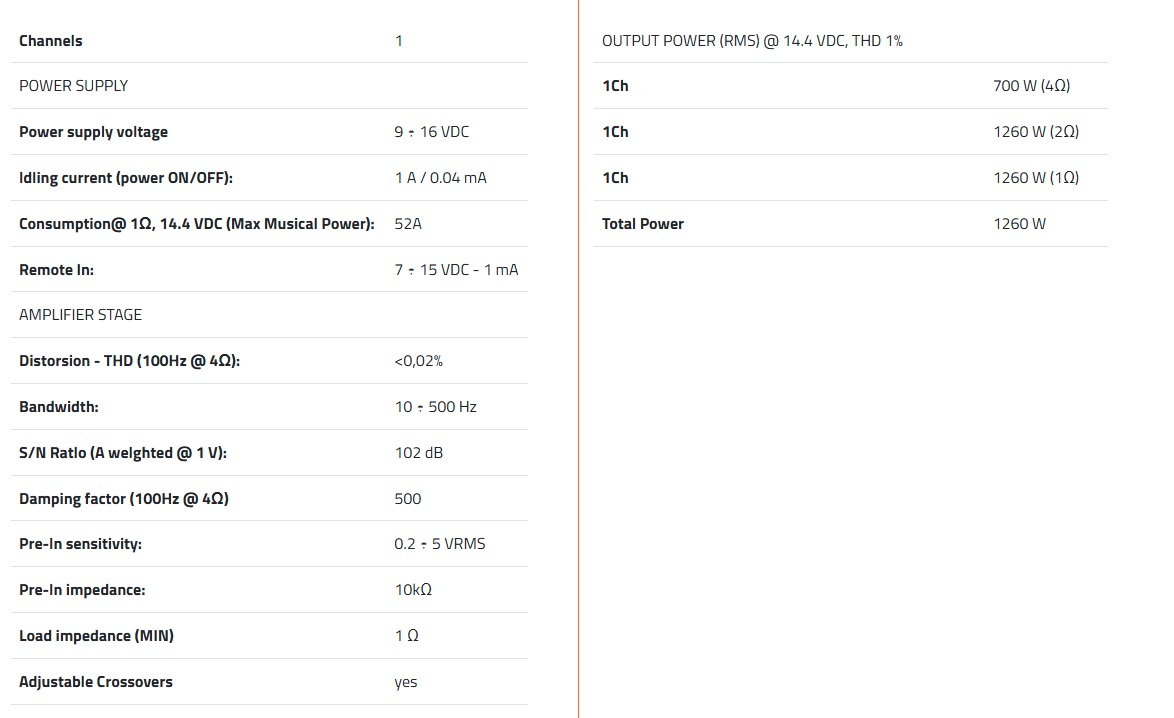Viewport: 1174px width, 718px height.
Task: Select the 10 ÷ 500 Hz bandwidth value
Action: [x=435, y=407]
